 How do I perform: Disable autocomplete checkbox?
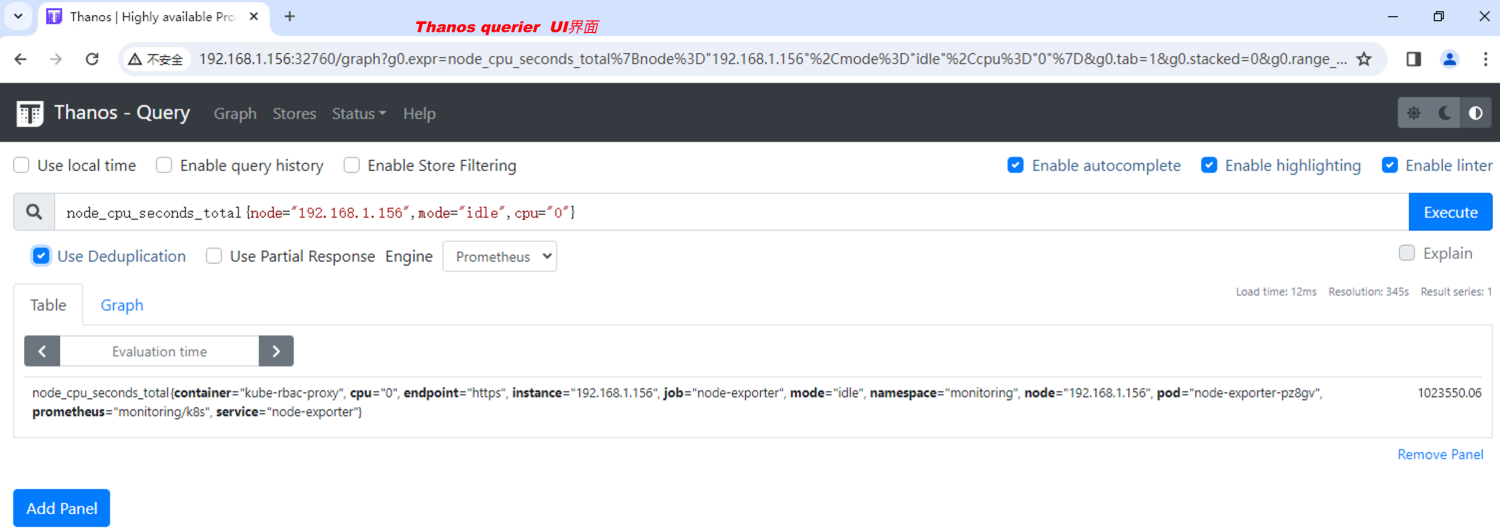click(x=1016, y=165)
